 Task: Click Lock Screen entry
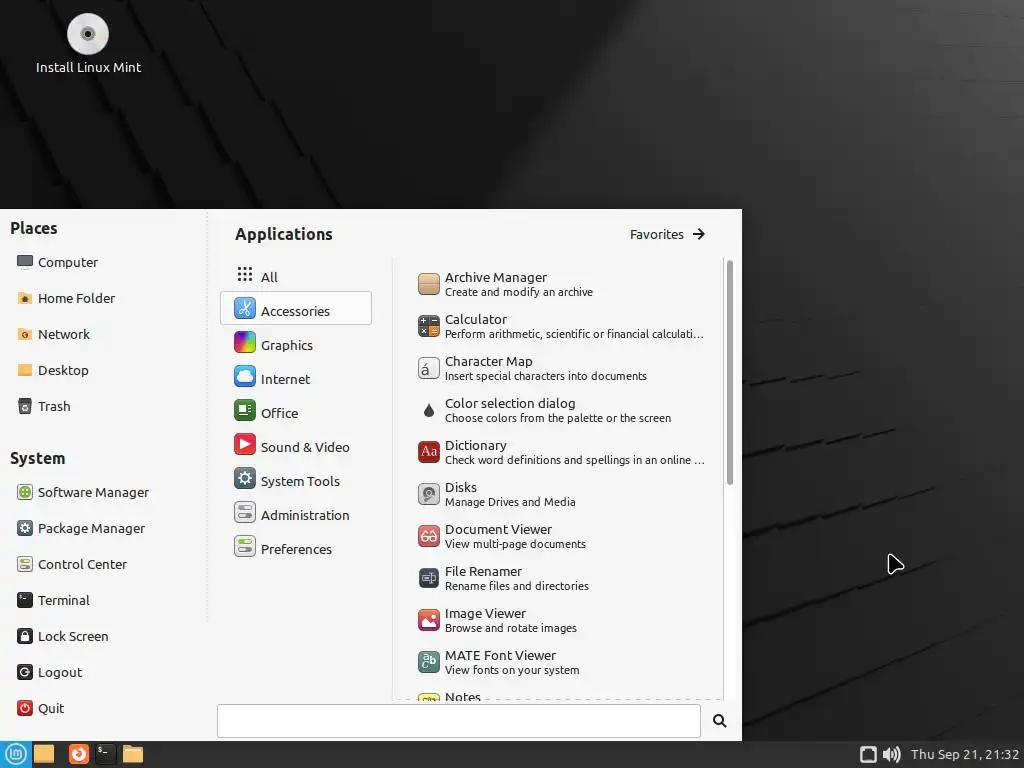click(63, 636)
